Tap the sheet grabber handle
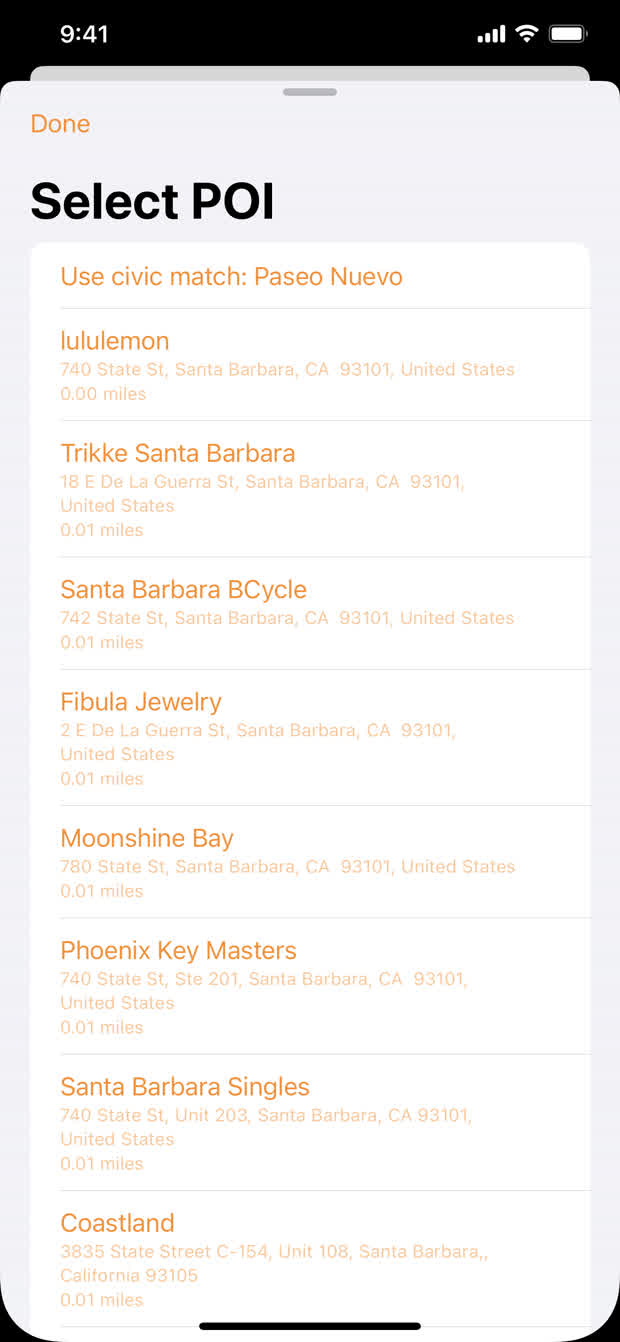 pyautogui.click(x=310, y=92)
